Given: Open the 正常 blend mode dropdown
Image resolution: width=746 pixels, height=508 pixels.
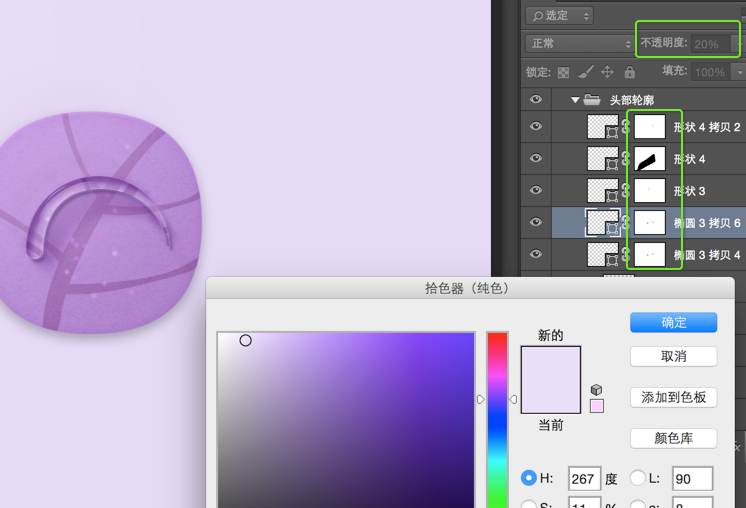Looking at the screenshot, I should click(x=579, y=43).
